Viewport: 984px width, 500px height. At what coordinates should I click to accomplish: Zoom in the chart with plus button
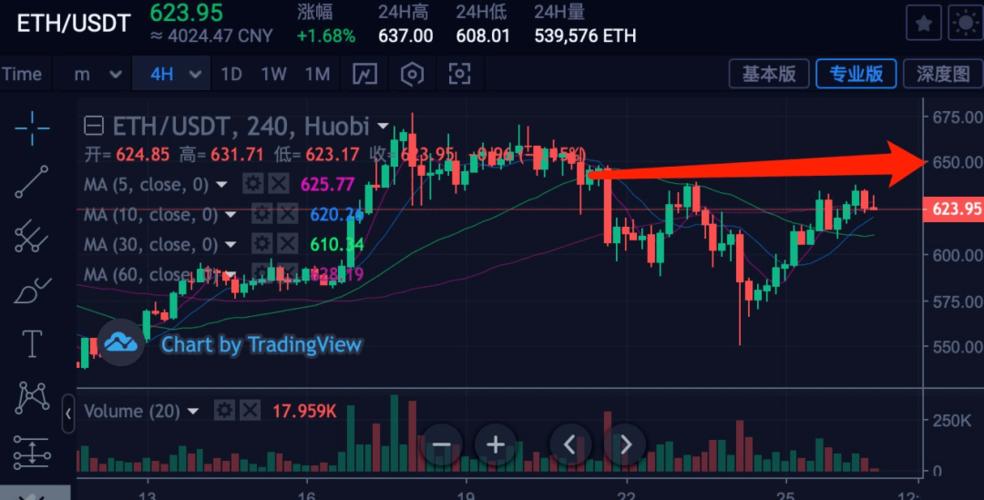point(495,444)
